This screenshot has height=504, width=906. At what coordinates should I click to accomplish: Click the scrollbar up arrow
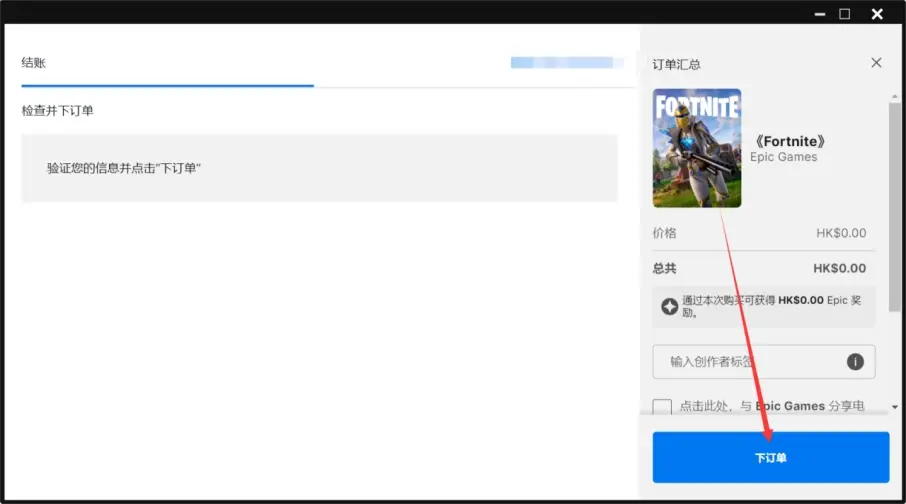pyautogui.click(x=894, y=97)
